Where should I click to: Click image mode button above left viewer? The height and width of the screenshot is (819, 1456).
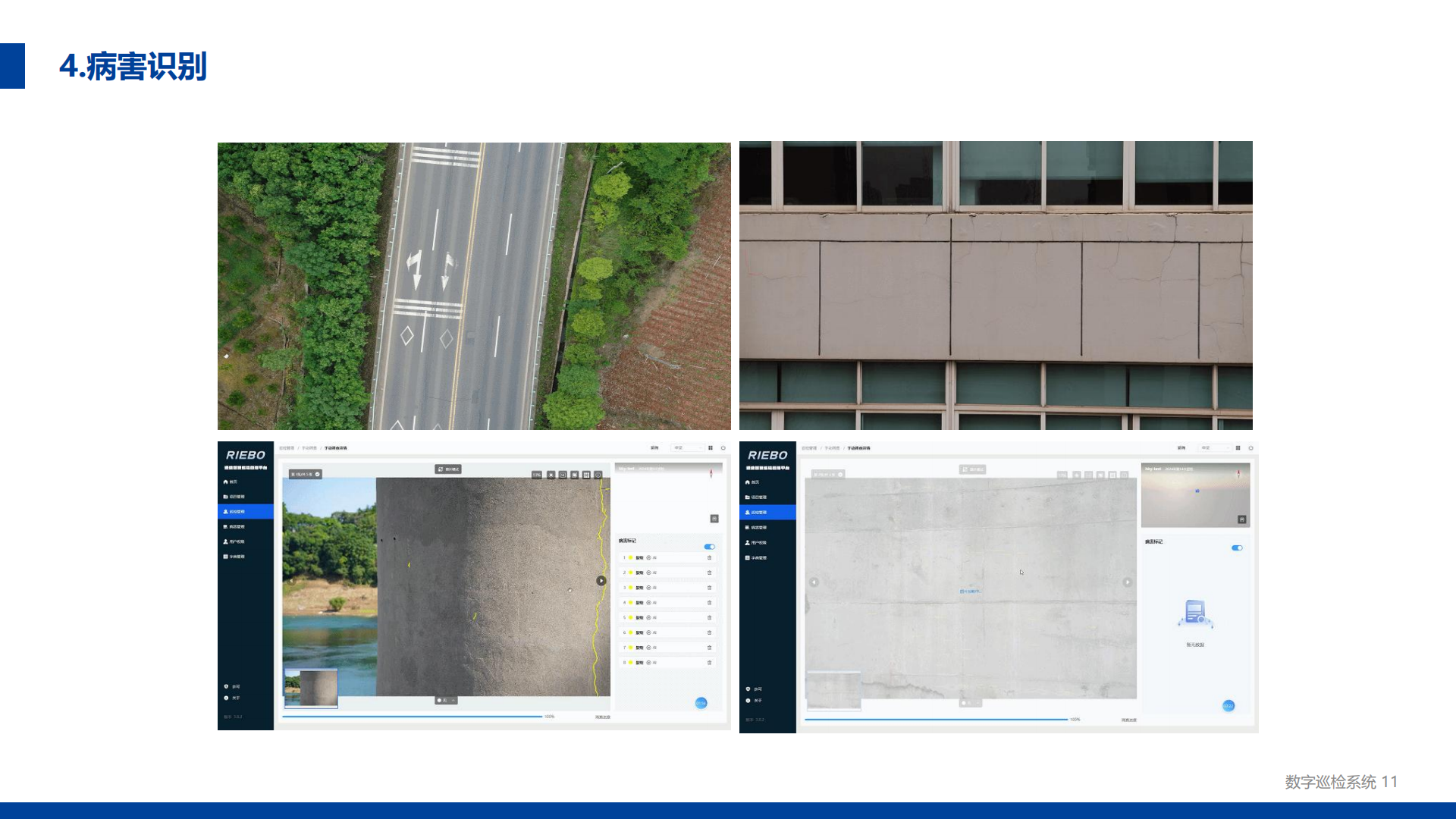point(448,469)
